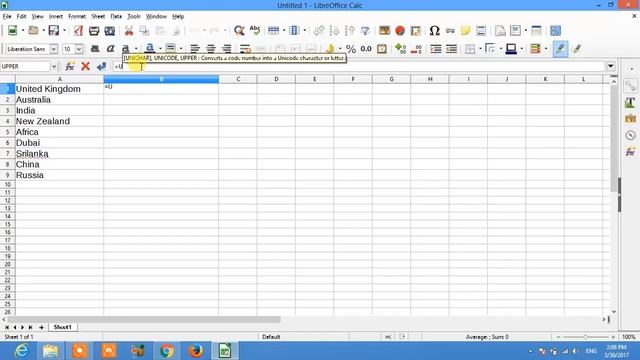Image resolution: width=640 pixels, height=360 pixels.
Task: Create a pivot table
Action: pyautogui.click(x=416, y=31)
